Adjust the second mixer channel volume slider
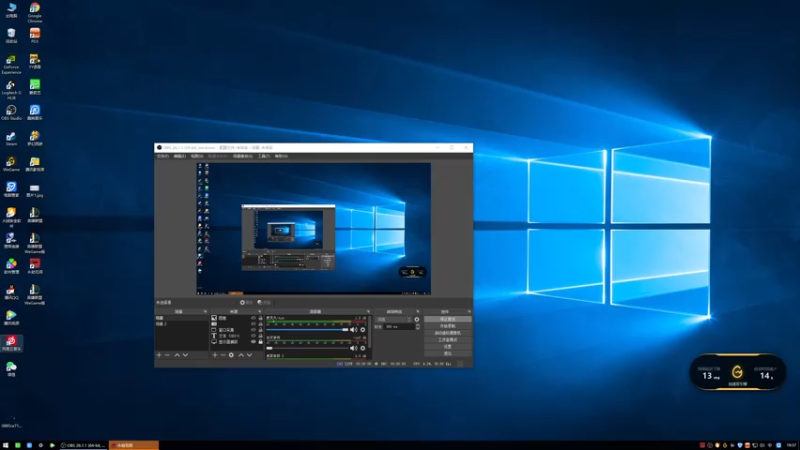Viewport: 800px width, 450px height. pyautogui.click(x=308, y=348)
